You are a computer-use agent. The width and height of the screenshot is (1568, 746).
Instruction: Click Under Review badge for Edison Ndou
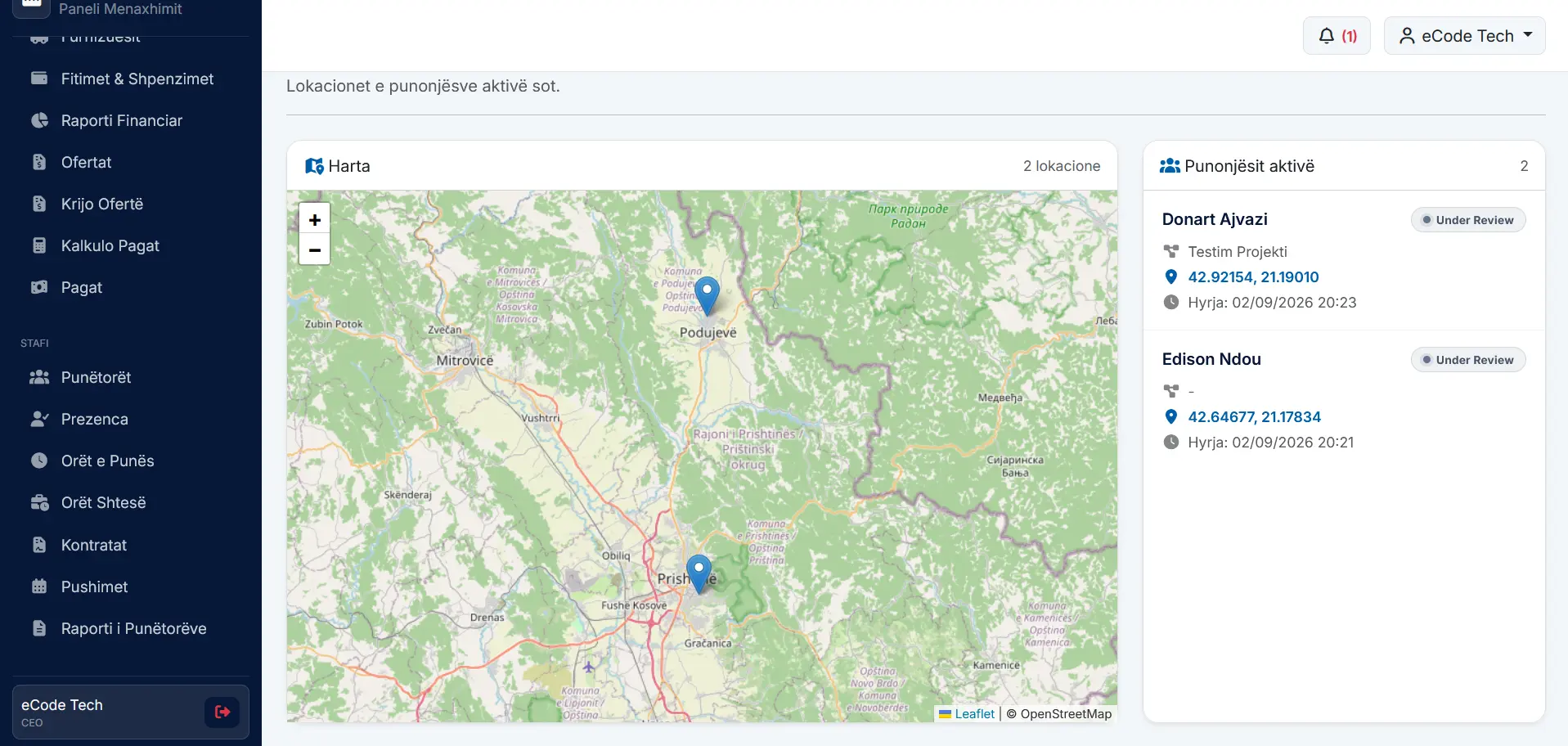[1468, 360]
